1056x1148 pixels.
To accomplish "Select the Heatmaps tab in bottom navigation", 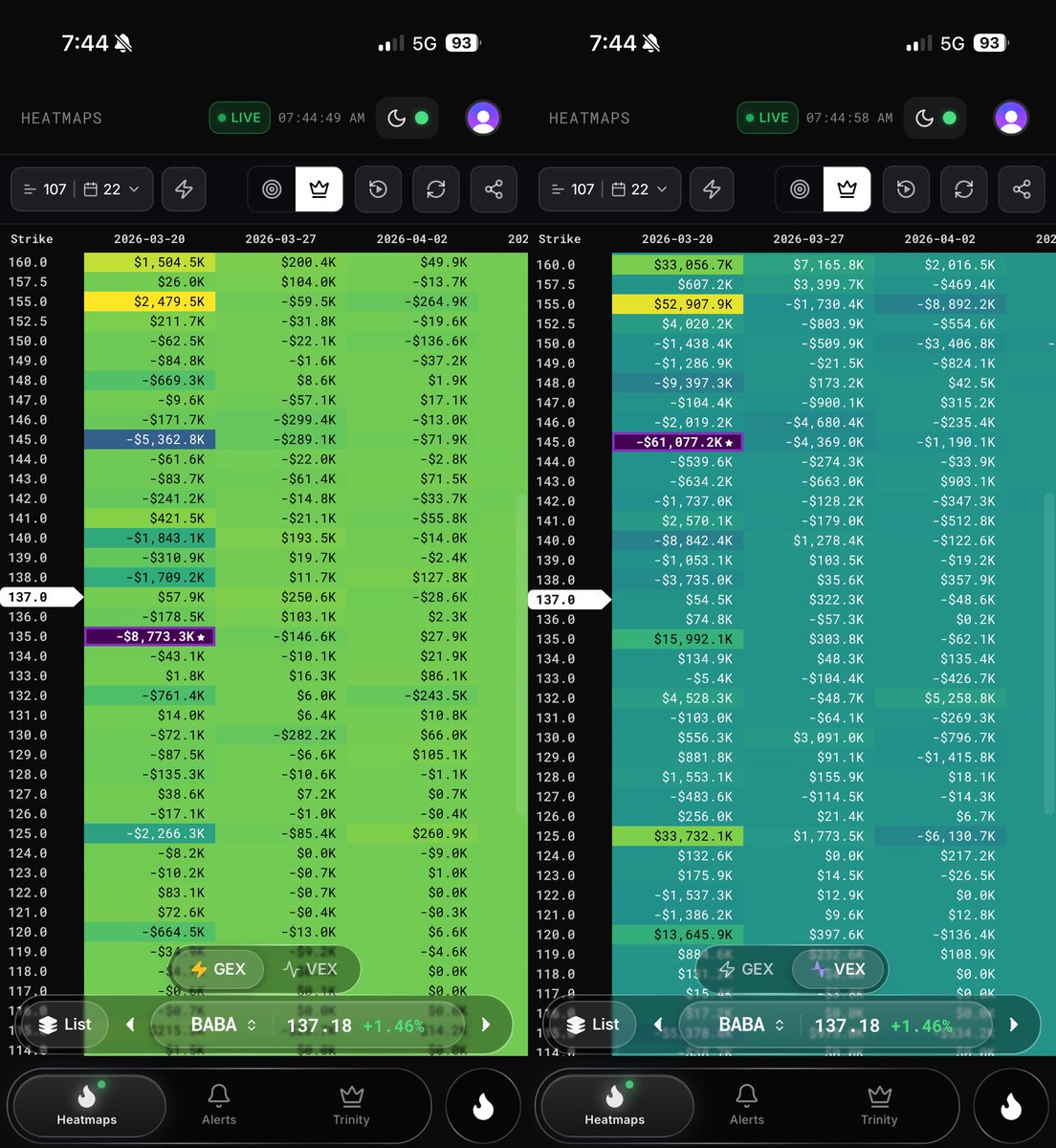I will 88,1105.
